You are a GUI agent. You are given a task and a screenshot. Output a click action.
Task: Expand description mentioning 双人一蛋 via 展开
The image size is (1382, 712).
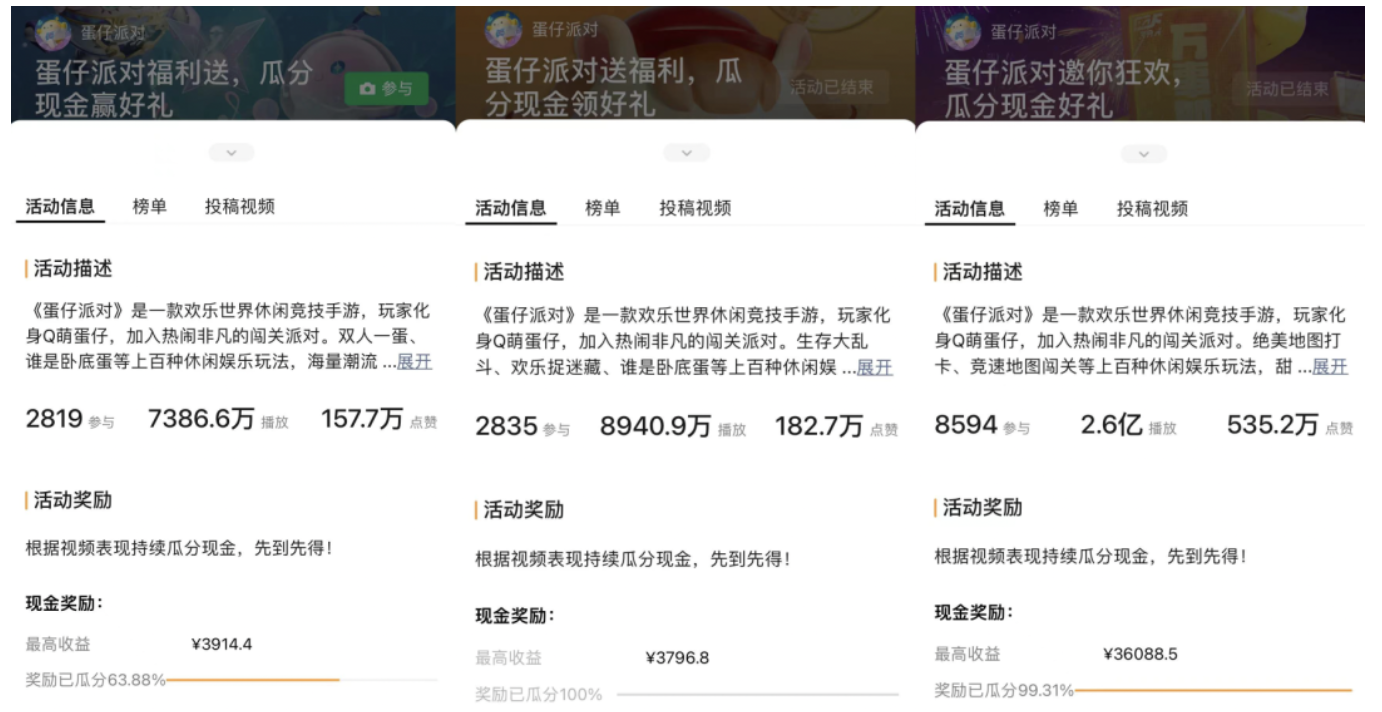(414, 362)
